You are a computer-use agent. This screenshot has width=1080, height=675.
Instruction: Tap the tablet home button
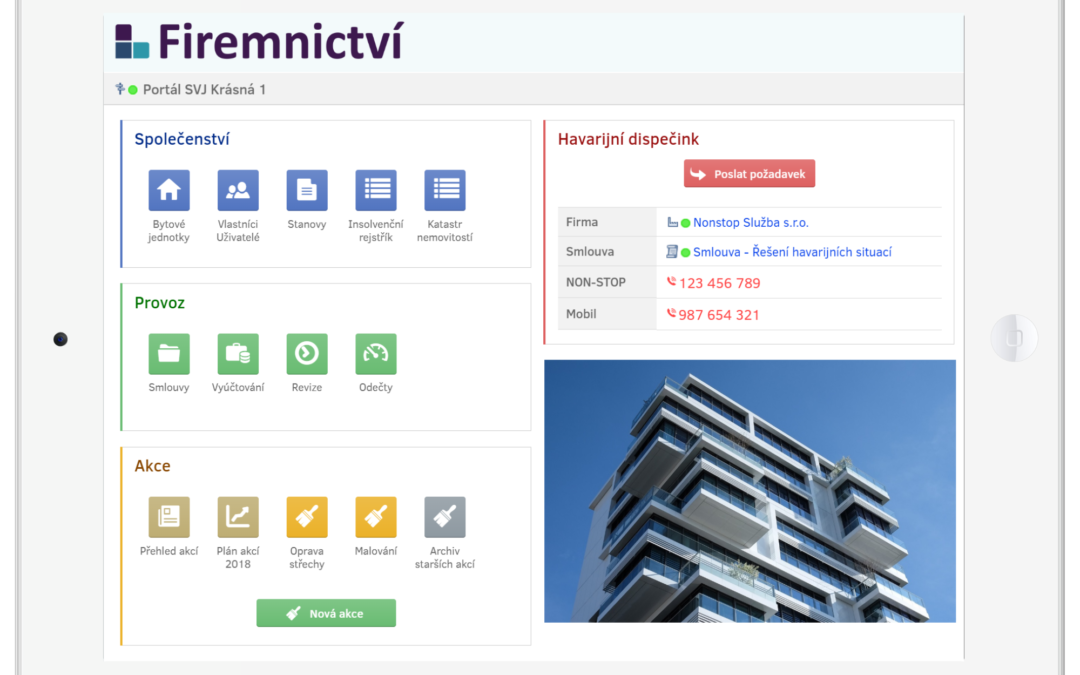click(1014, 338)
